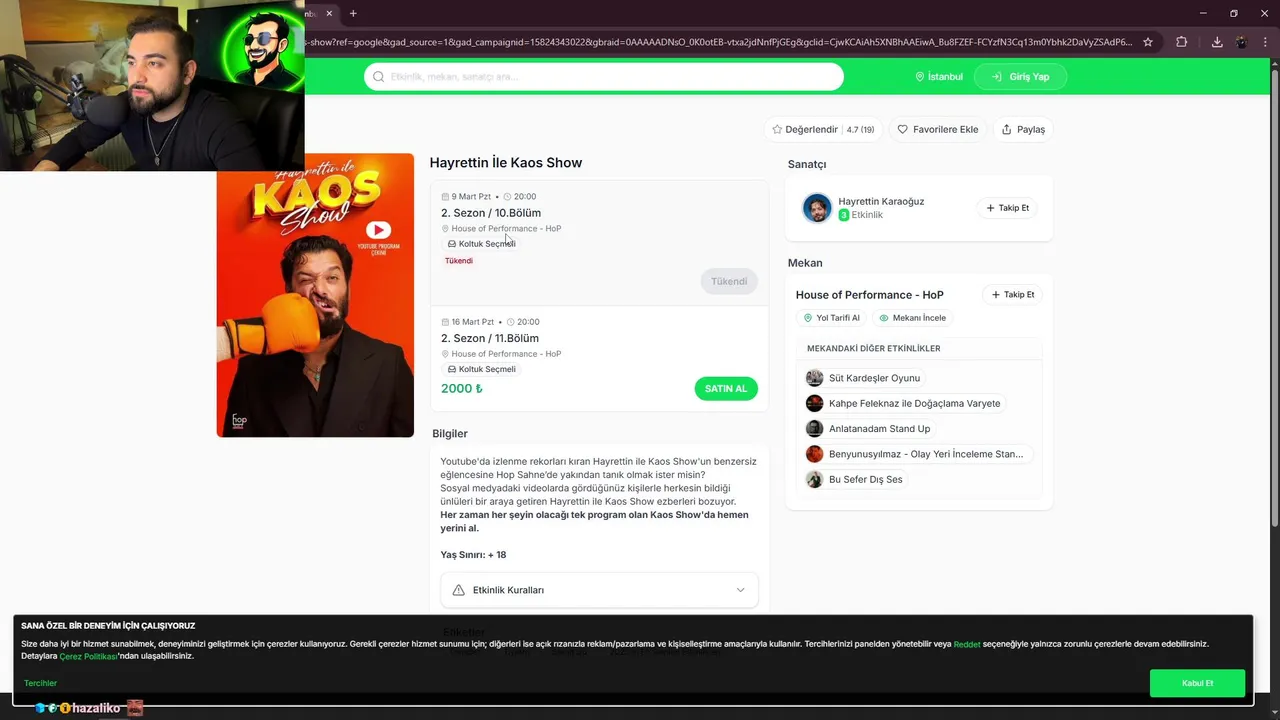Follow House of Performance venue

click(x=1013, y=295)
